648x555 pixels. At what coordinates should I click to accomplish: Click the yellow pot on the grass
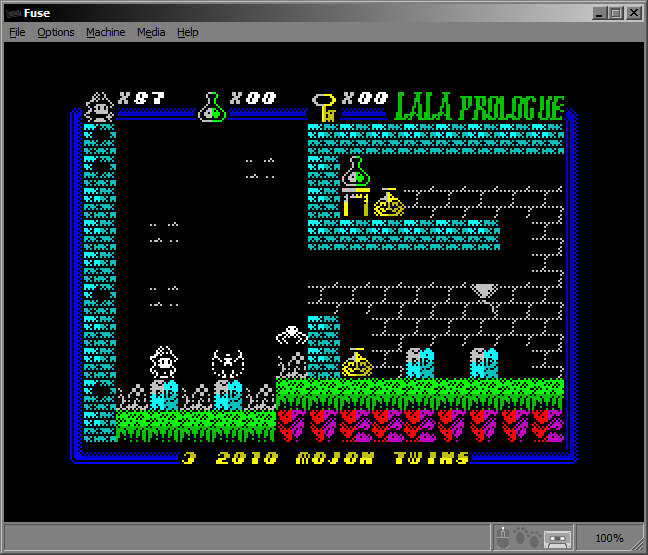[357, 362]
